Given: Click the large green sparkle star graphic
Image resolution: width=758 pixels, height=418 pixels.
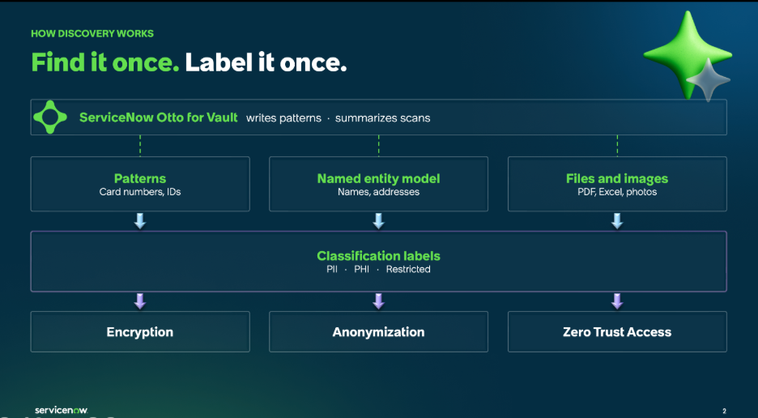Looking at the screenshot, I should point(687,53).
